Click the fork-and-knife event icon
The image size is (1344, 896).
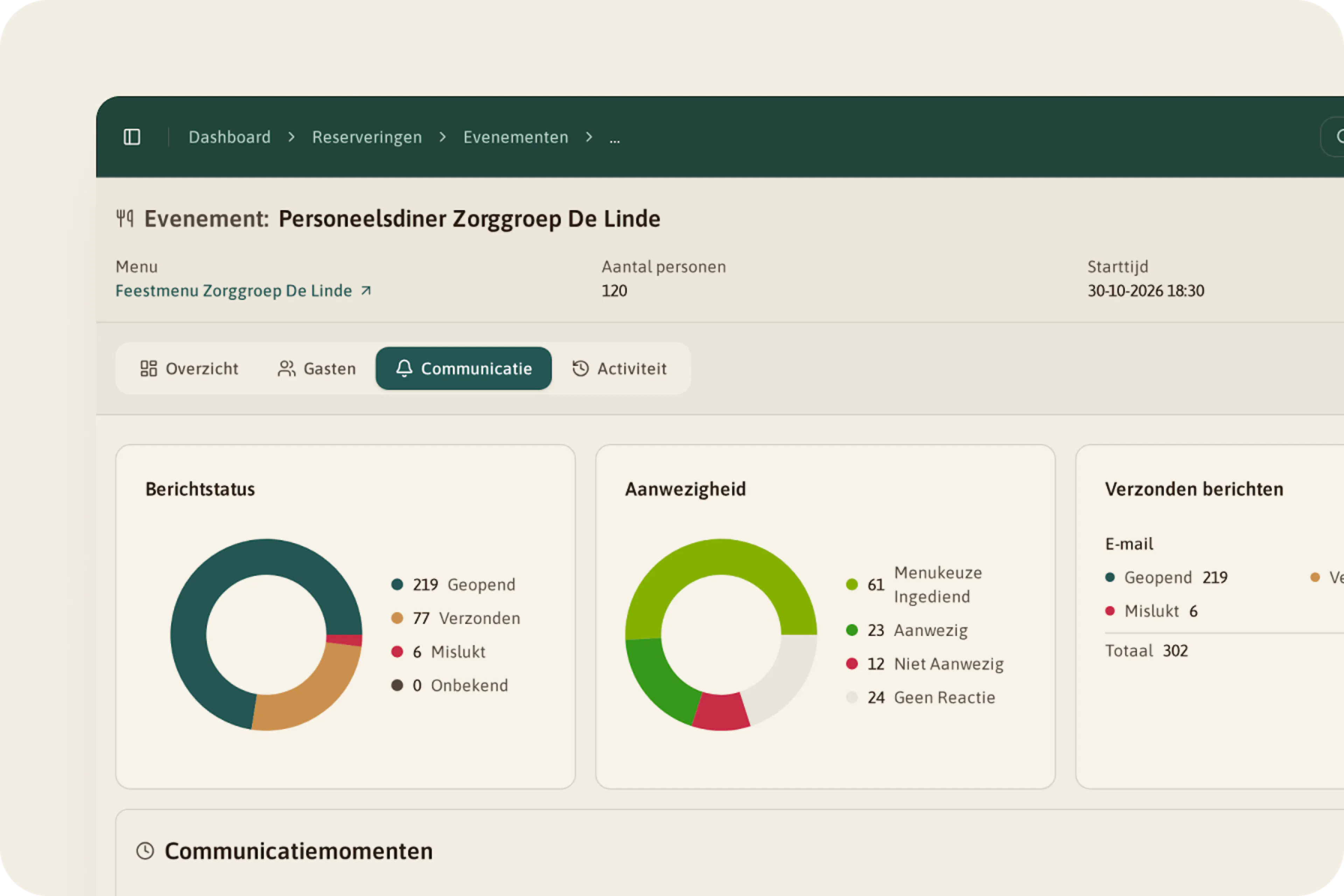125,218
